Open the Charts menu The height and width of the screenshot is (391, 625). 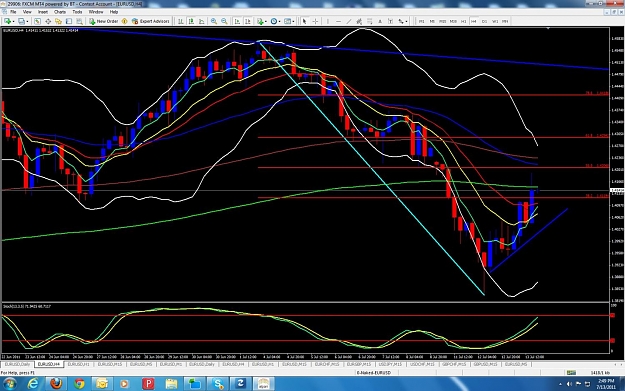[x=60, y=12]
